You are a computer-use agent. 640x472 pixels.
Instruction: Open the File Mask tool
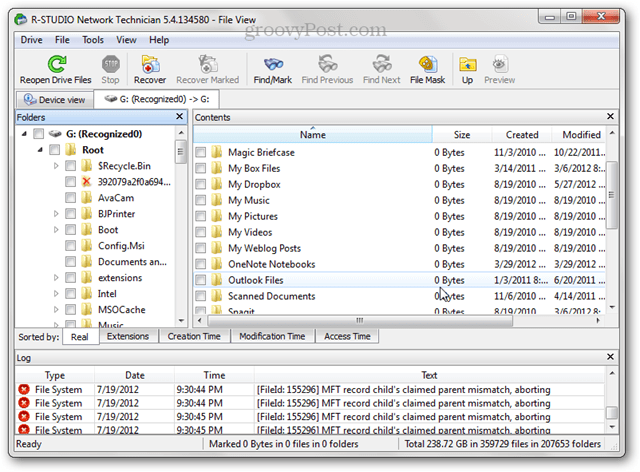pyautogui.click(x=428, y=64)
